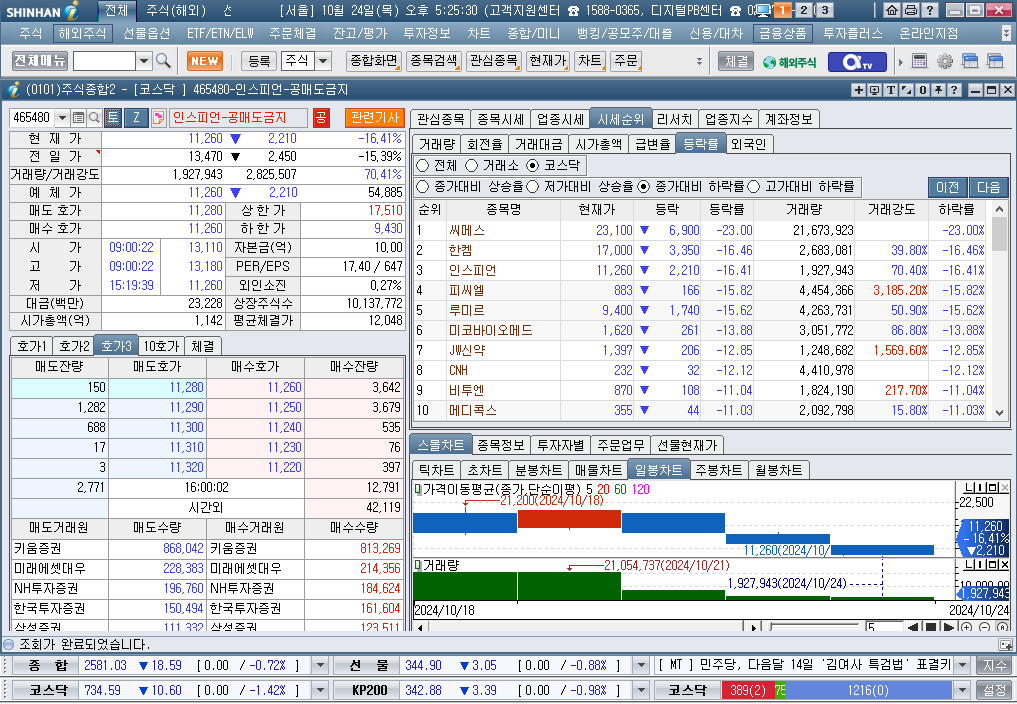
Task: Click the chart bar count field showing 5
Action: click(x=884, y=627)
